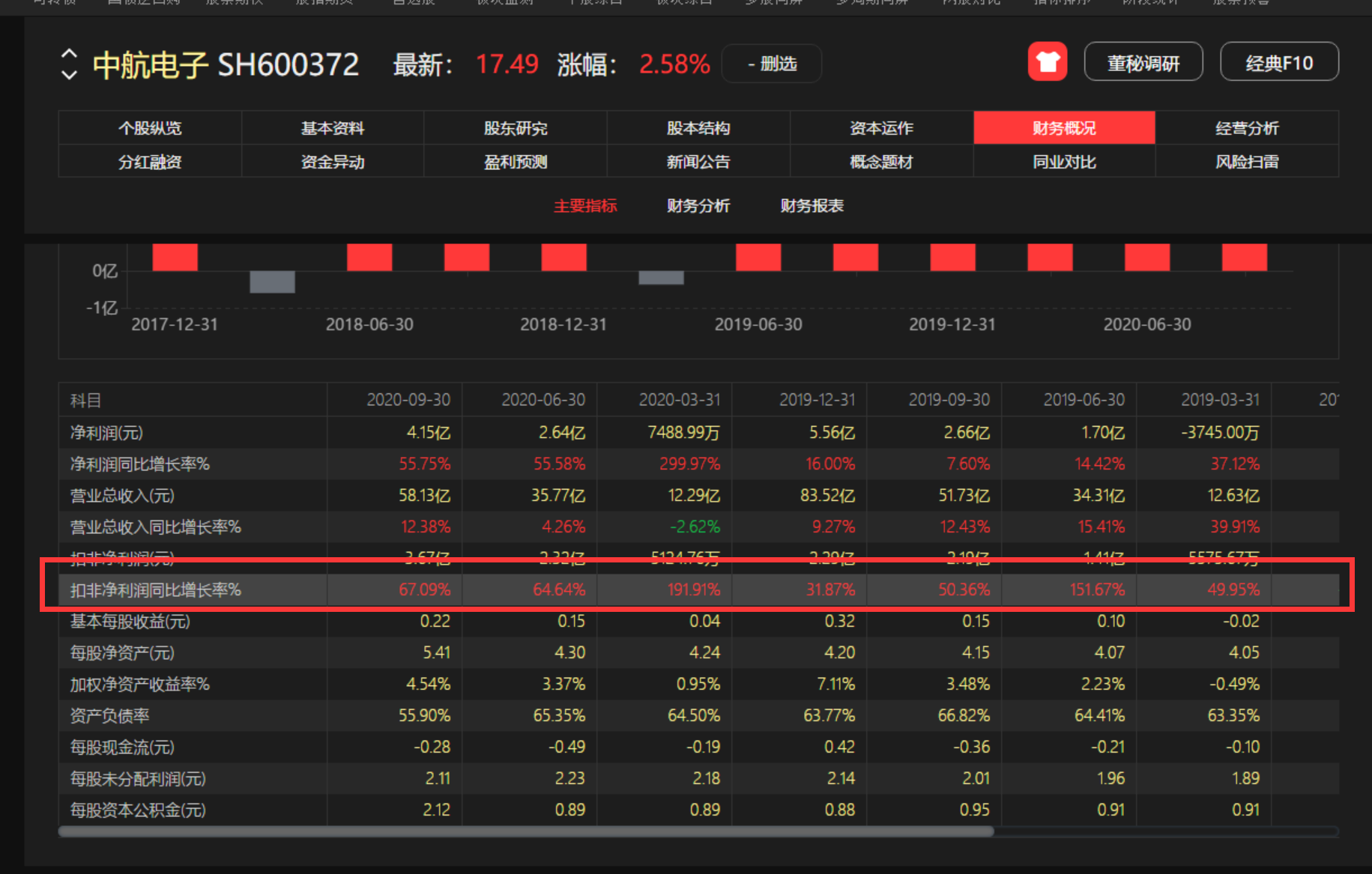Switch to 个股纵览 tab
The width and height of the screenshot is (1372, 874).
[150, 128]
